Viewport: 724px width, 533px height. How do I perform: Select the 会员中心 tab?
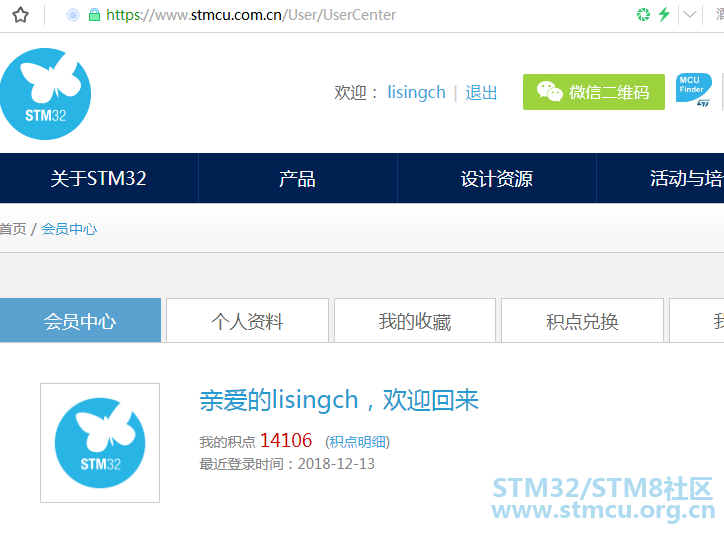pos(80,321)
